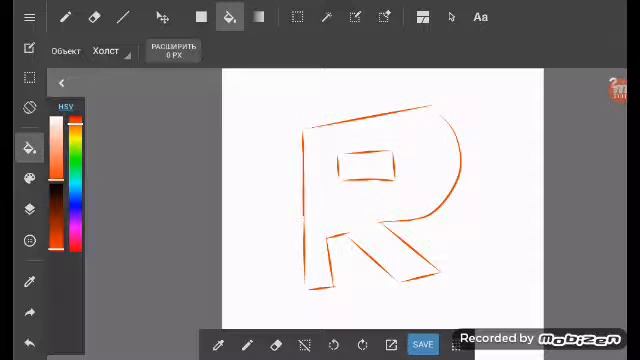640x360 pixels.
Task: Click the redo arrow in left sidebar
Action: pyautogui.click(x=29, y=313)
